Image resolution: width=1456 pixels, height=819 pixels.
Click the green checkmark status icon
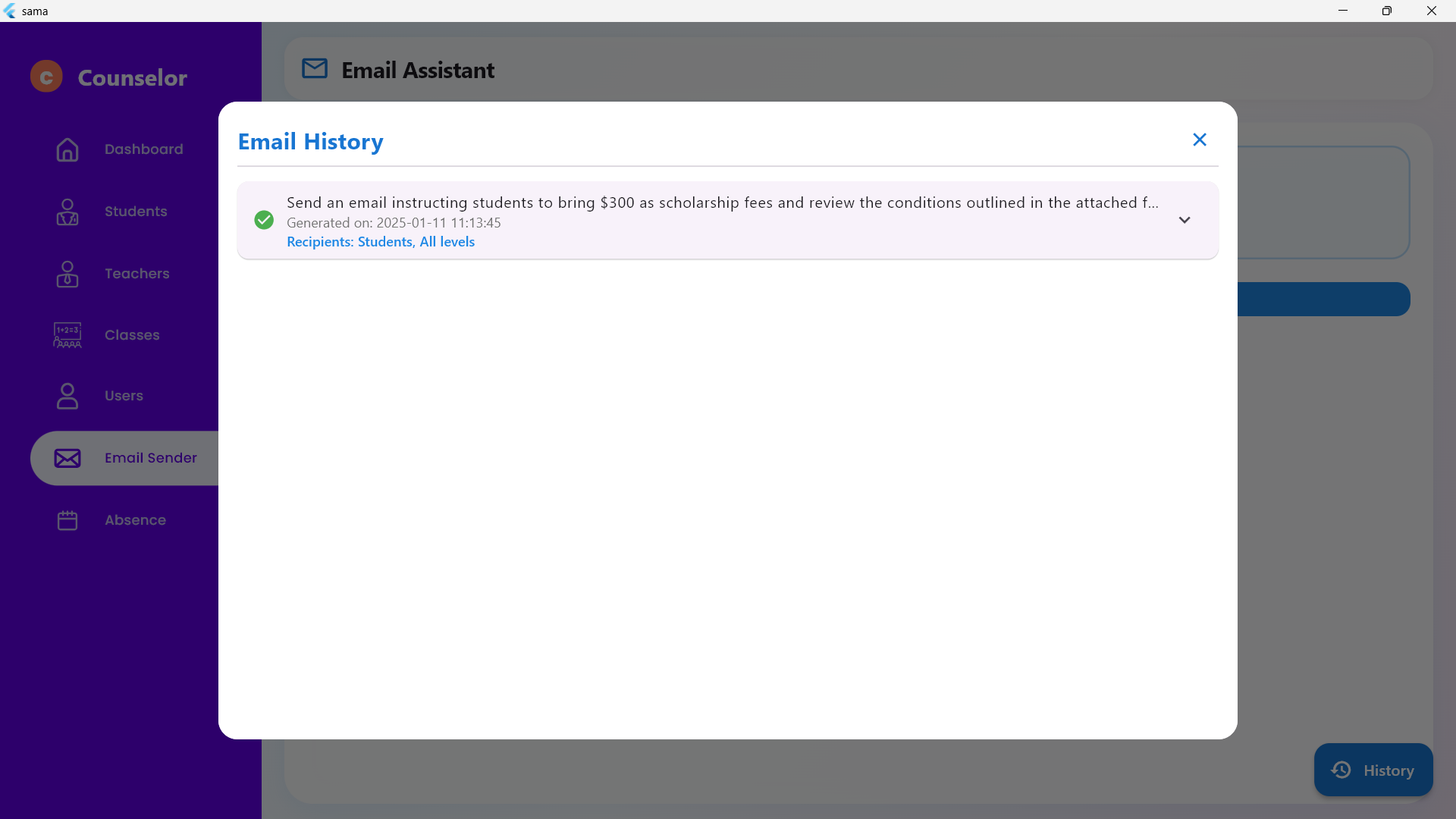(264, 220)
